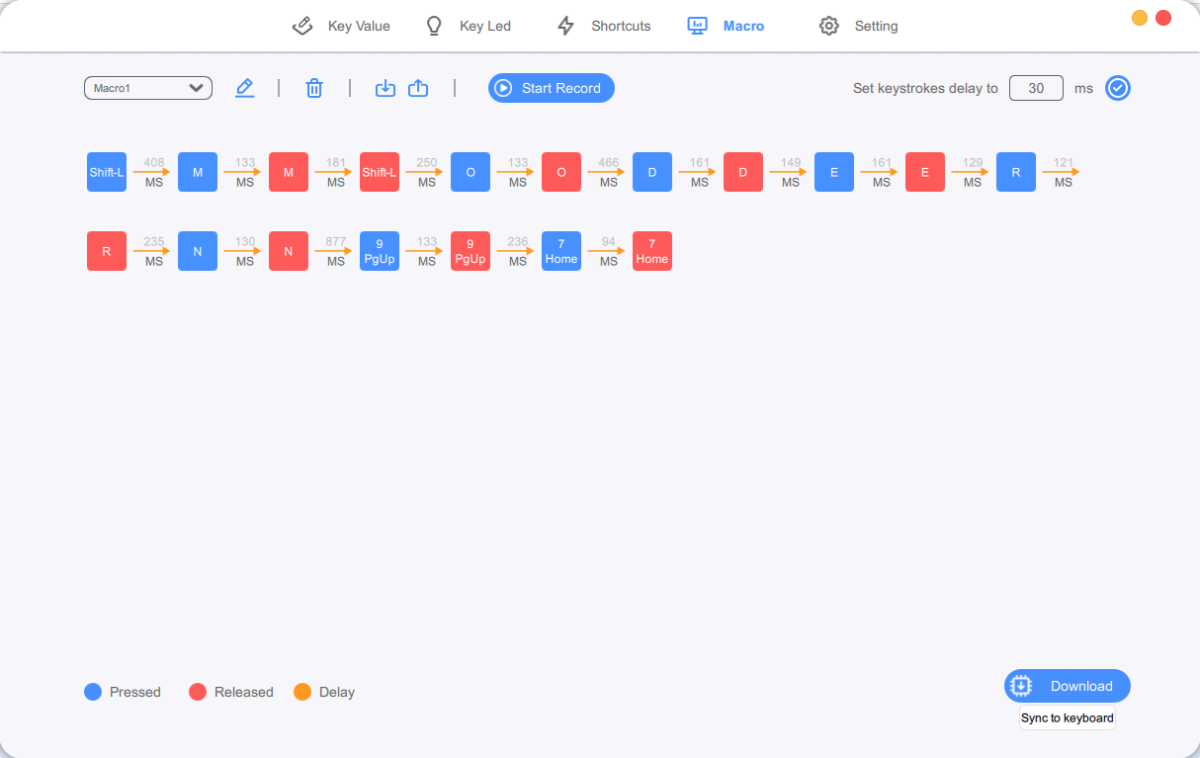Click the trash delete macro icon

(x=314, y=88)
